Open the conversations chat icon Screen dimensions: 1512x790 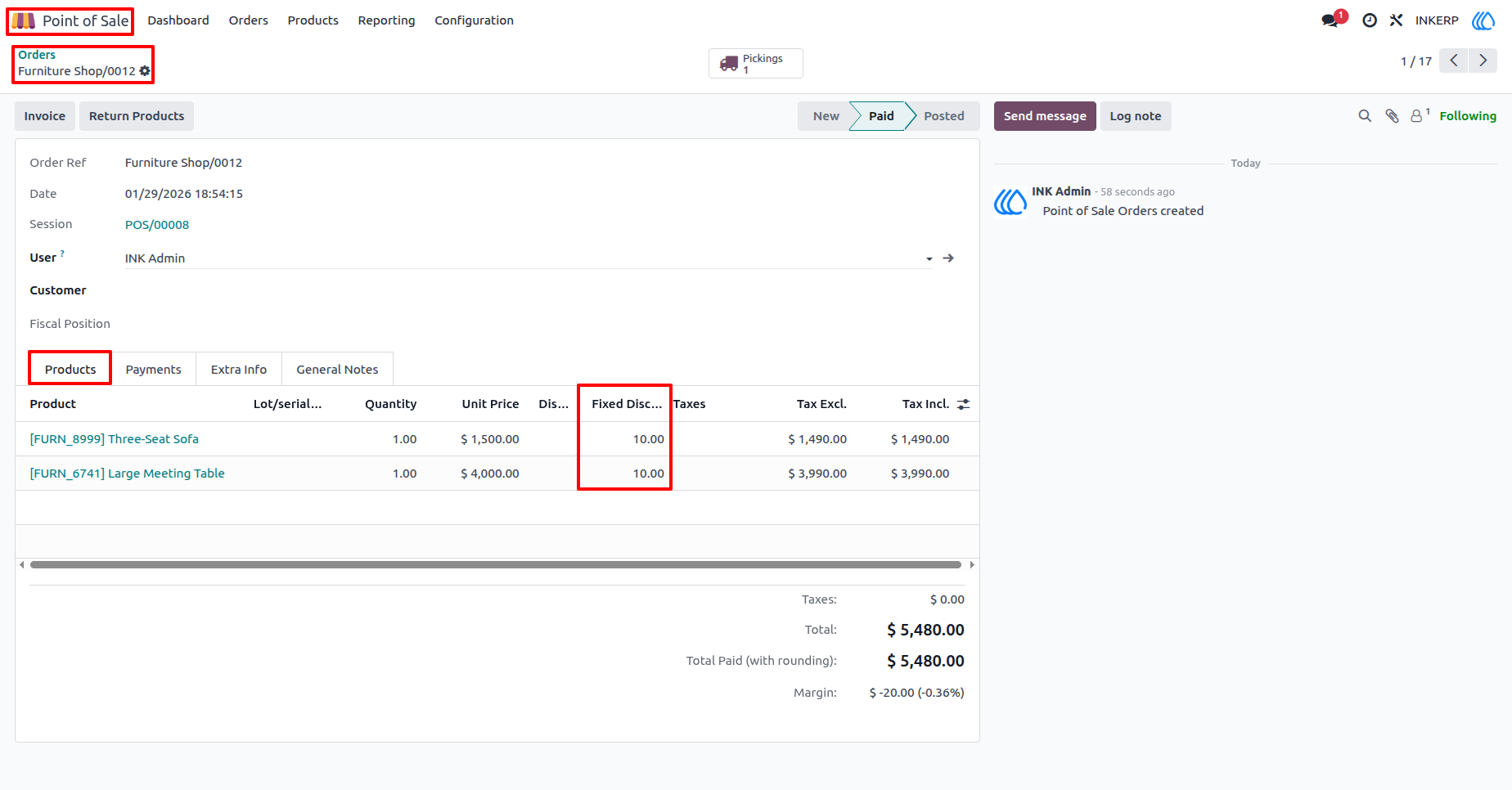tap(1330, 20)
